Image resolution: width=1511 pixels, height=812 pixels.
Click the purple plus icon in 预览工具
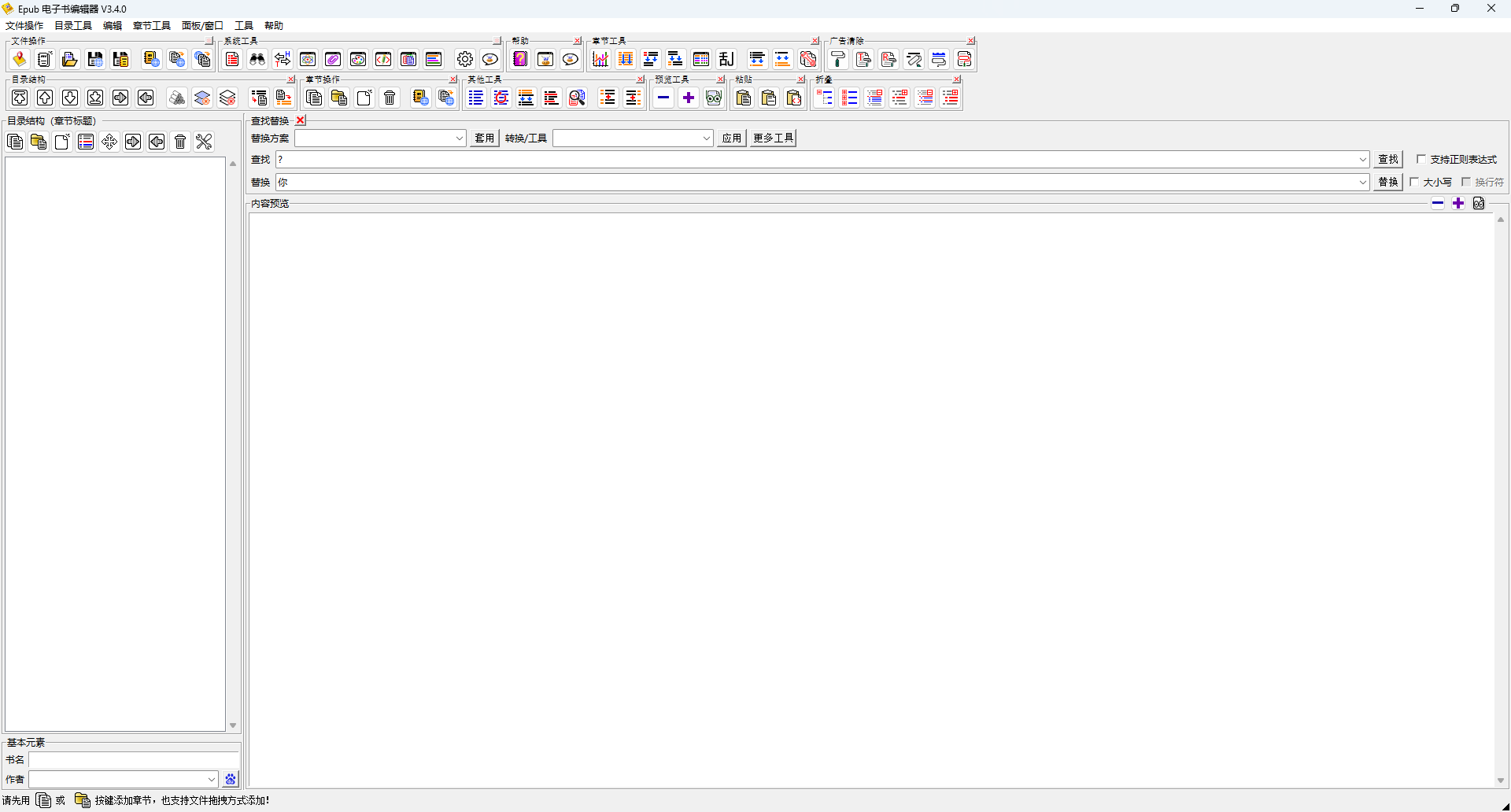[x=689, y=98]
